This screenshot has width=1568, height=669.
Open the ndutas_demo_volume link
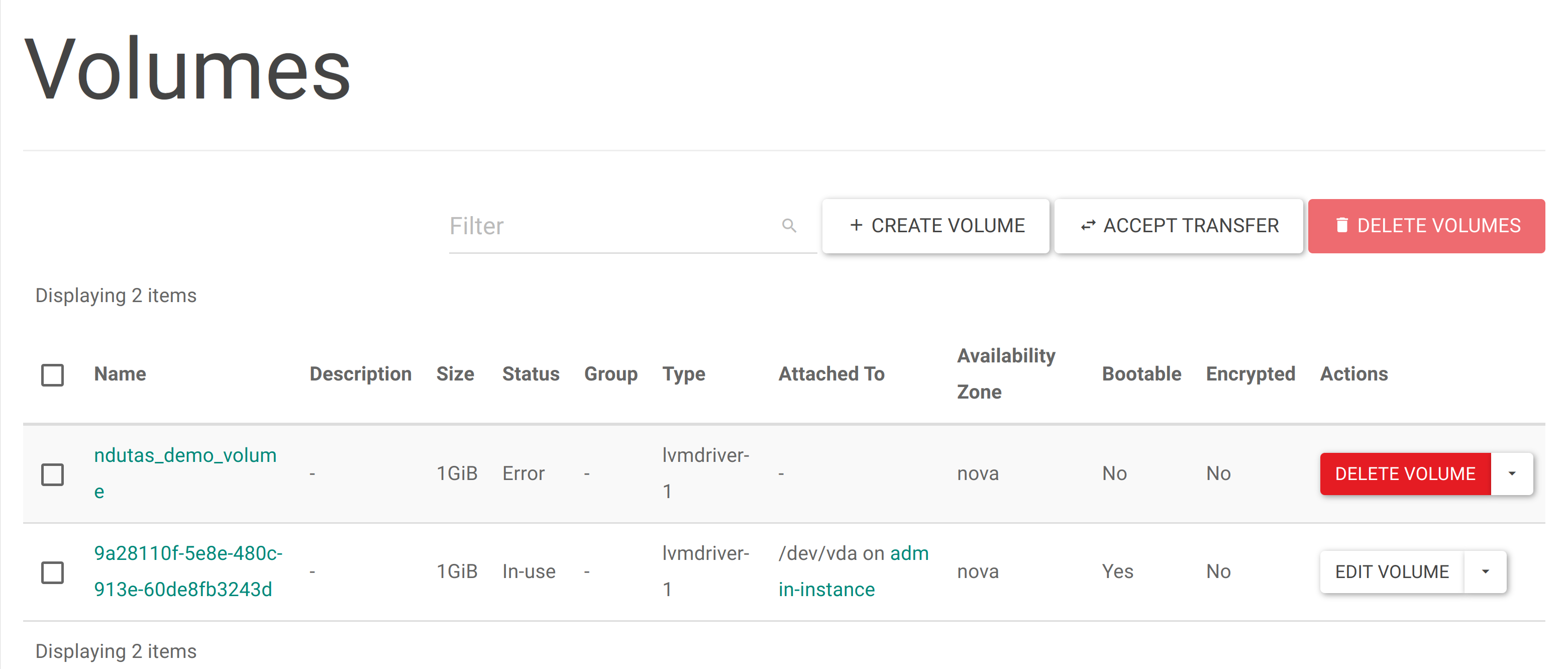click(185, 456)
